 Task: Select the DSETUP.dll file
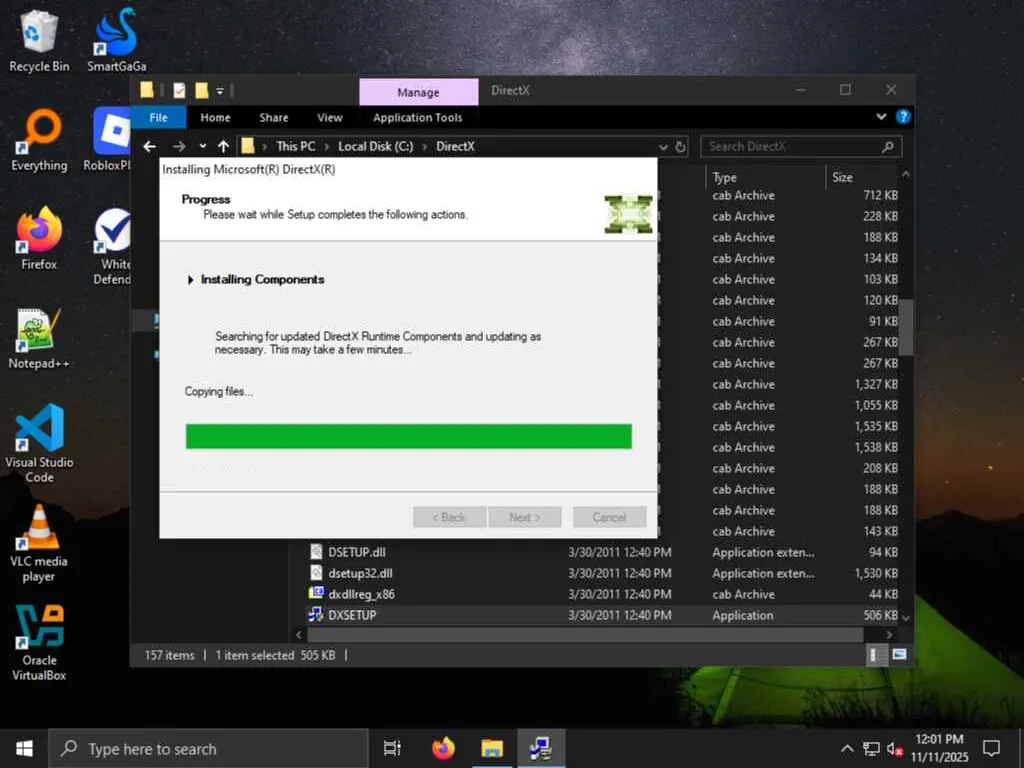(x=357, y=552)
